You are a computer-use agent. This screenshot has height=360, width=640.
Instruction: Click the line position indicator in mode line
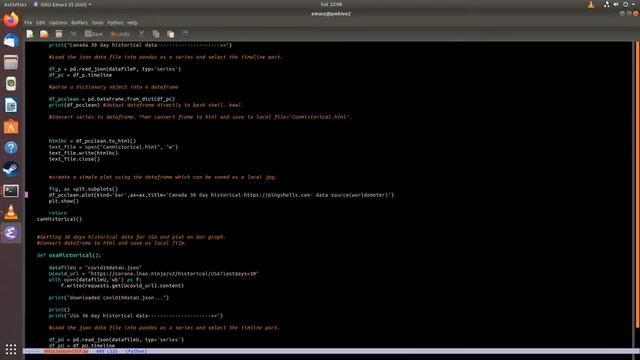point(106,351)
